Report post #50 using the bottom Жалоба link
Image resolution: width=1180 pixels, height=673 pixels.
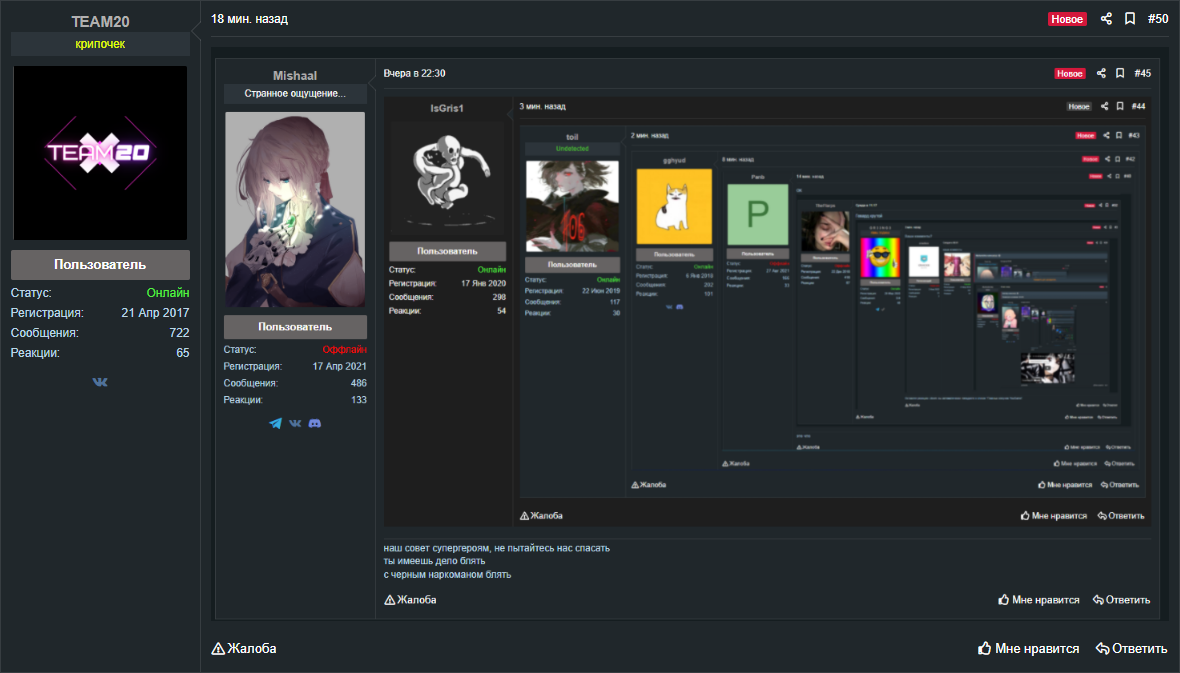pos(244,648)
